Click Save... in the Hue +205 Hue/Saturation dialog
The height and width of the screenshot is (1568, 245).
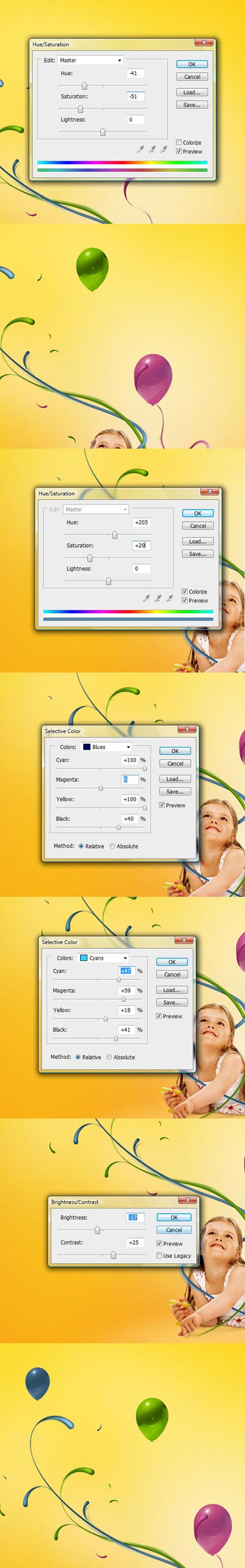[x=198, y=554]
